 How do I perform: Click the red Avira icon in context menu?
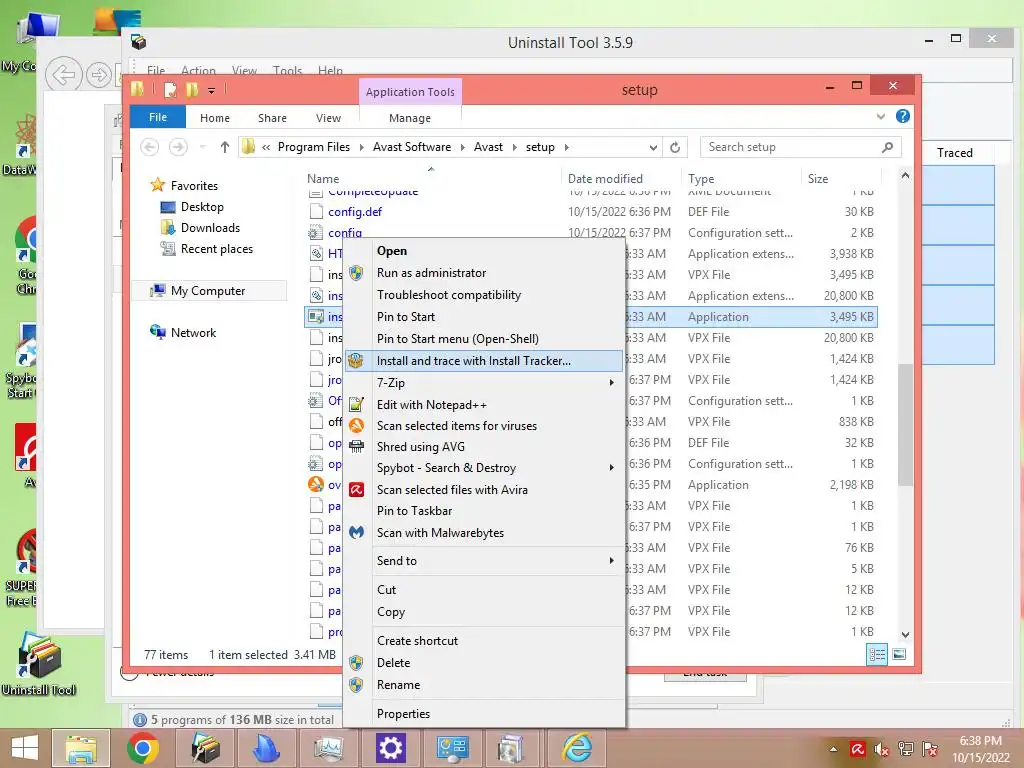356,490
